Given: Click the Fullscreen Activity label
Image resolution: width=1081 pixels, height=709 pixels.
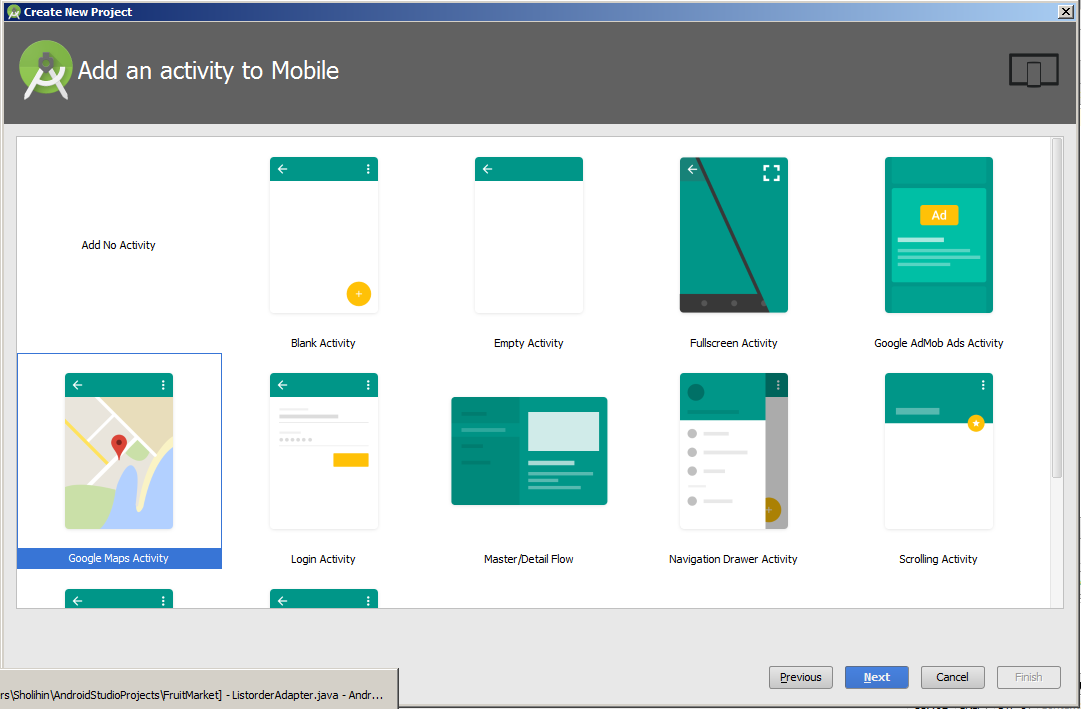Looking at the screenshot, I should 734,343.
